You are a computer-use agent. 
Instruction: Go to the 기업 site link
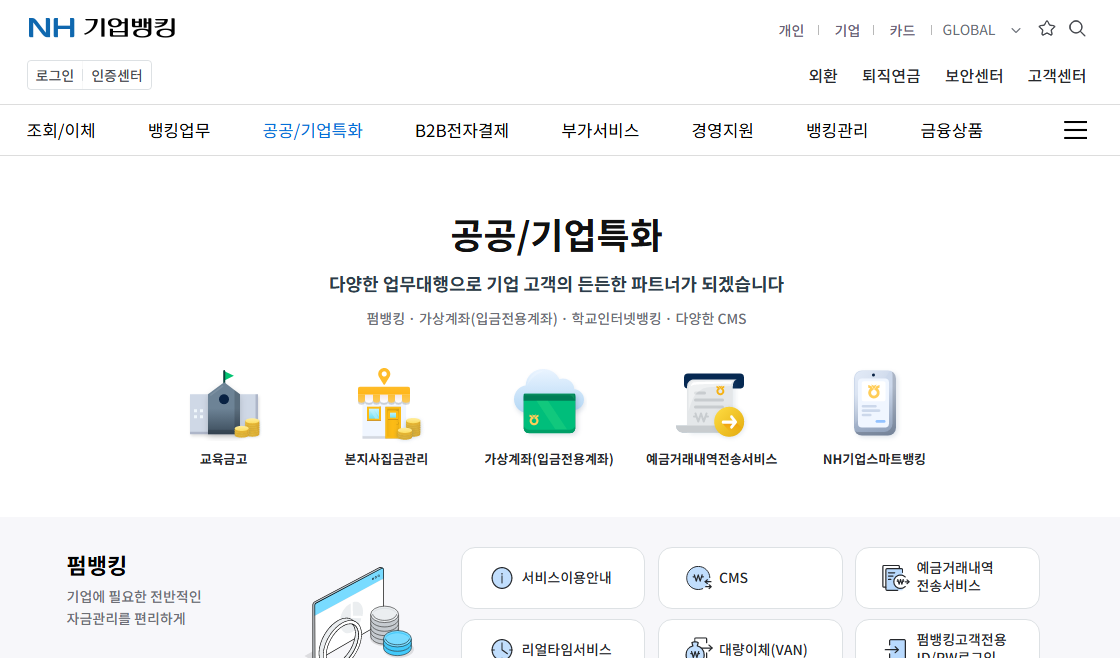tap(847, 31)
